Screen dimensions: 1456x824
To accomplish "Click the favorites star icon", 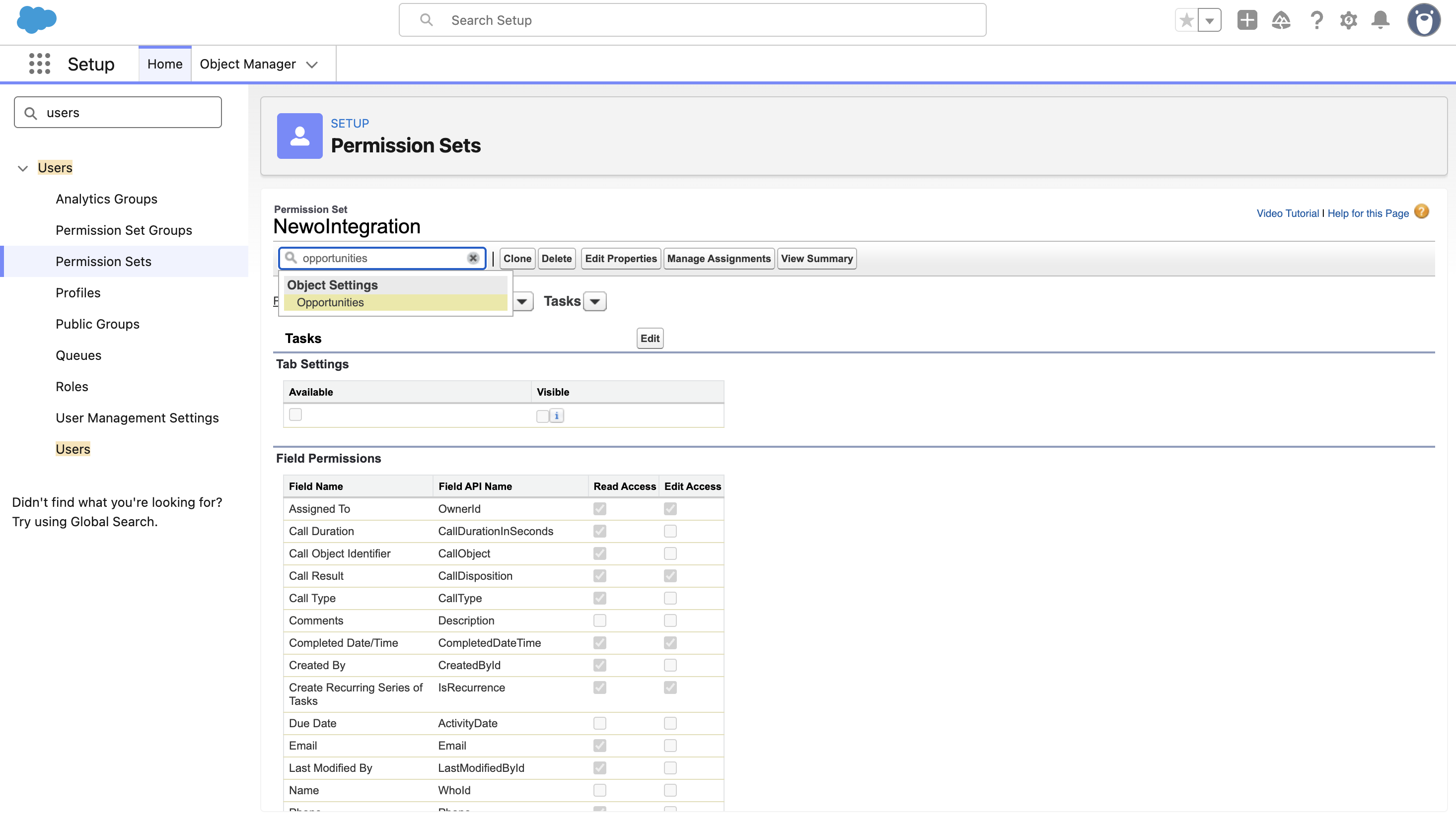I will tap(1186, 20).
